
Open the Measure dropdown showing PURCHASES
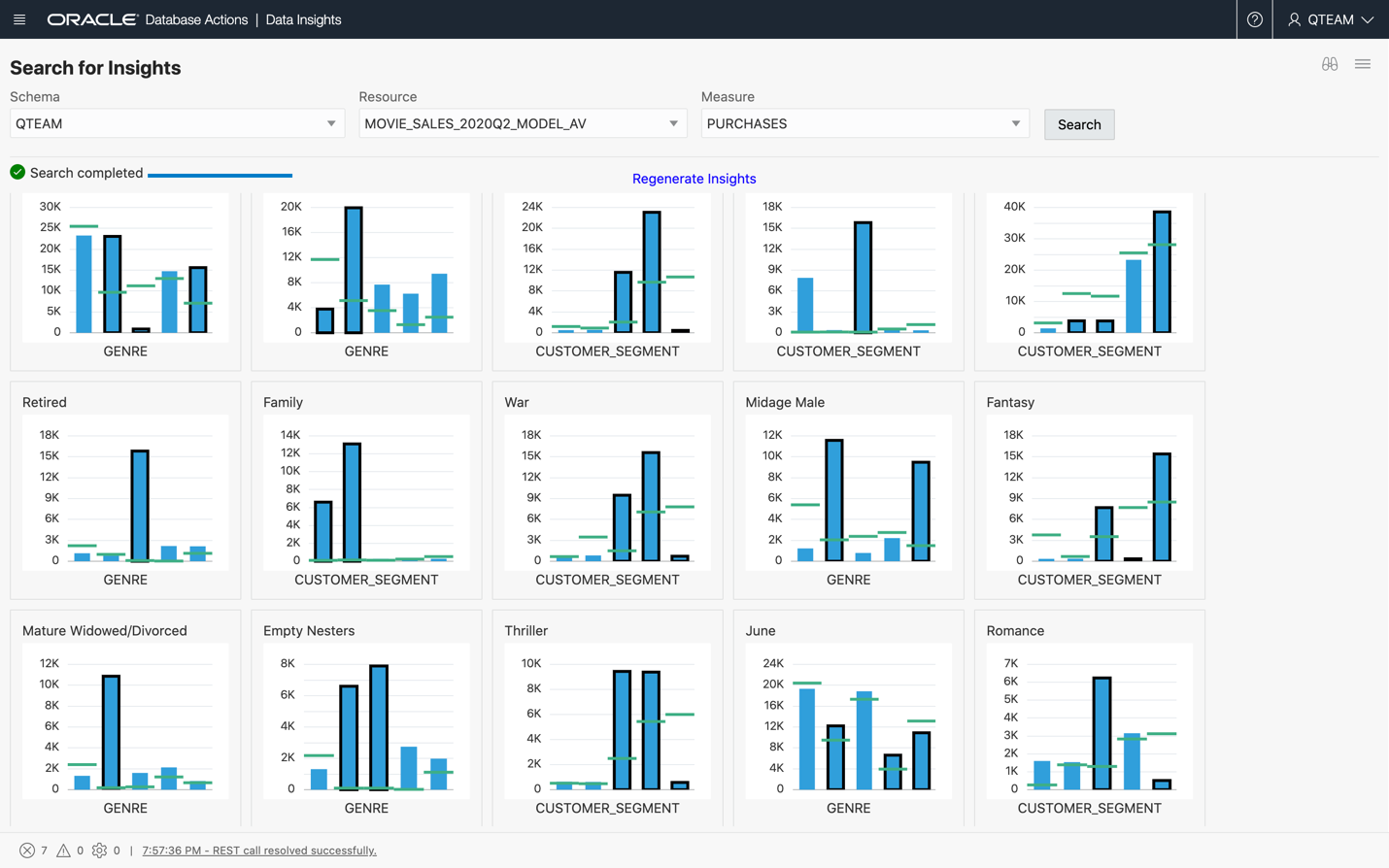pos(1015,123)
